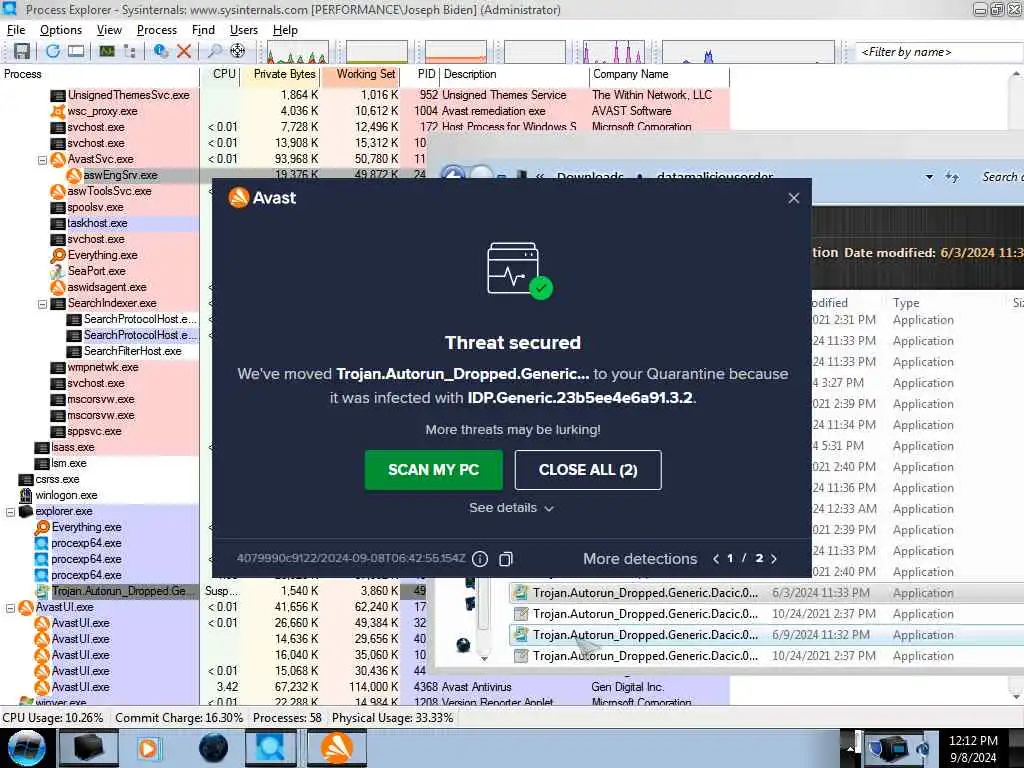Viewport: 1024px width, 768px height.
Task: Click the Everything.exe icon under explorer.exe
Action: click(42, 527)
